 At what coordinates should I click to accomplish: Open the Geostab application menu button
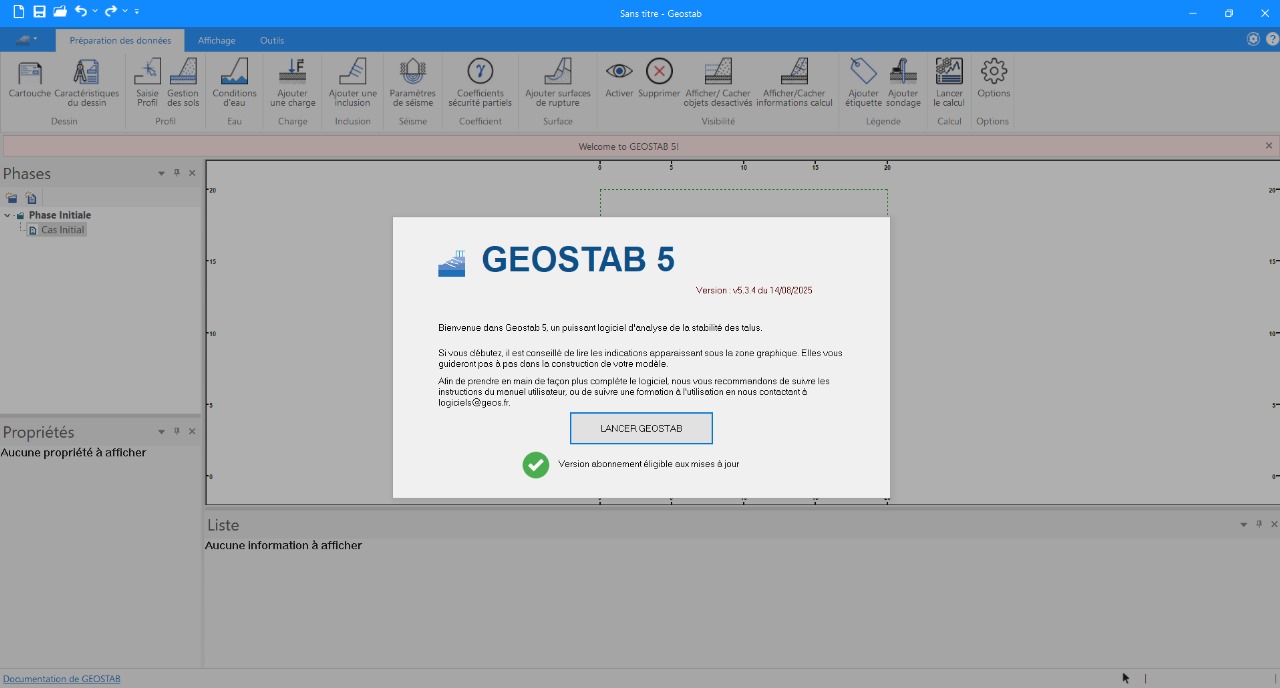coord(26,40)
